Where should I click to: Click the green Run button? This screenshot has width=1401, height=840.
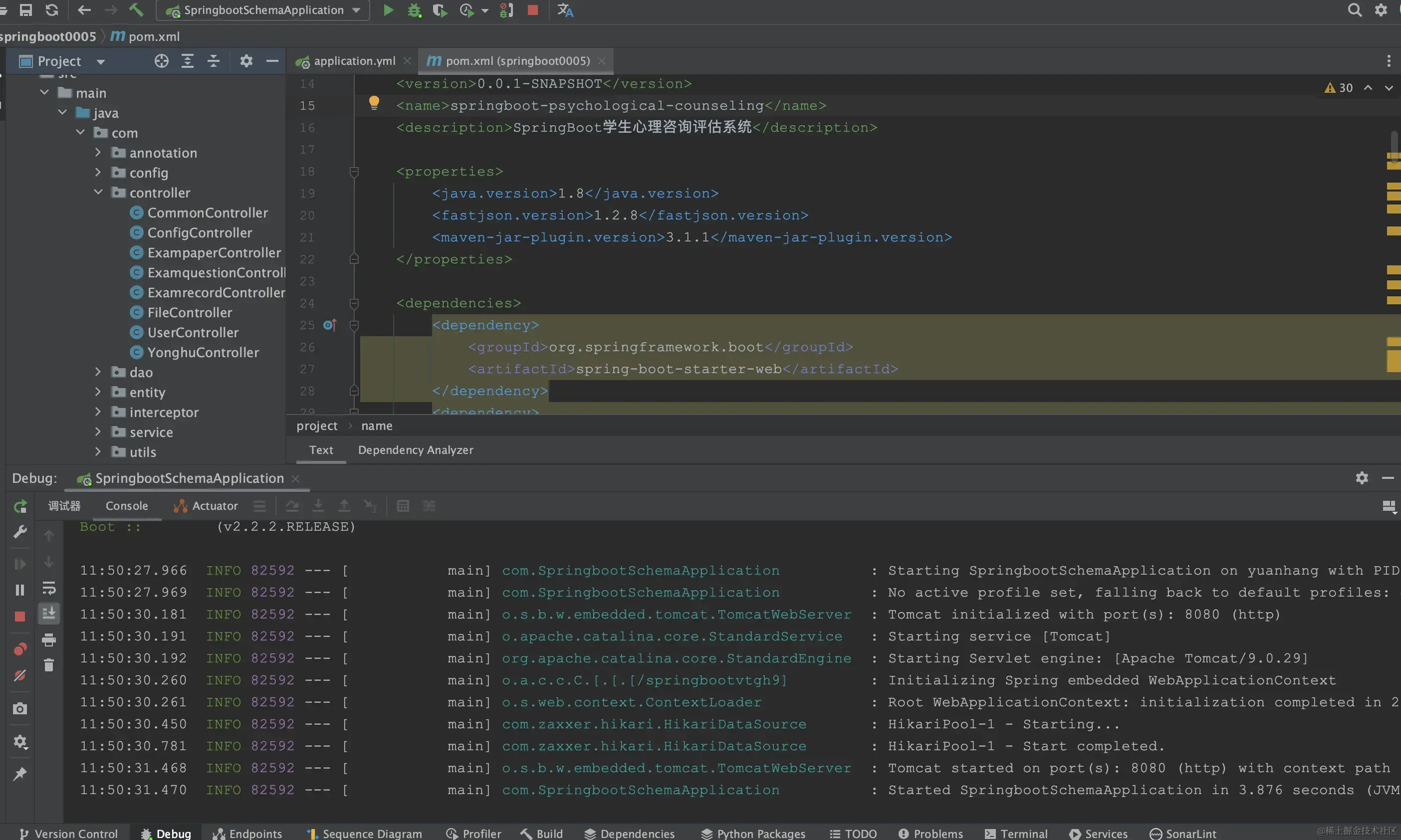click(x=388, y=10)
